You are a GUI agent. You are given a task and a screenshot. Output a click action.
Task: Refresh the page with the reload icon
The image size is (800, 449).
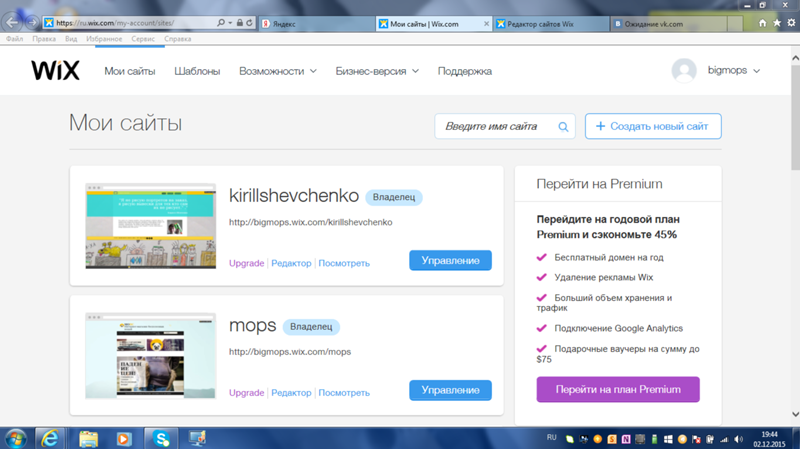249,23
